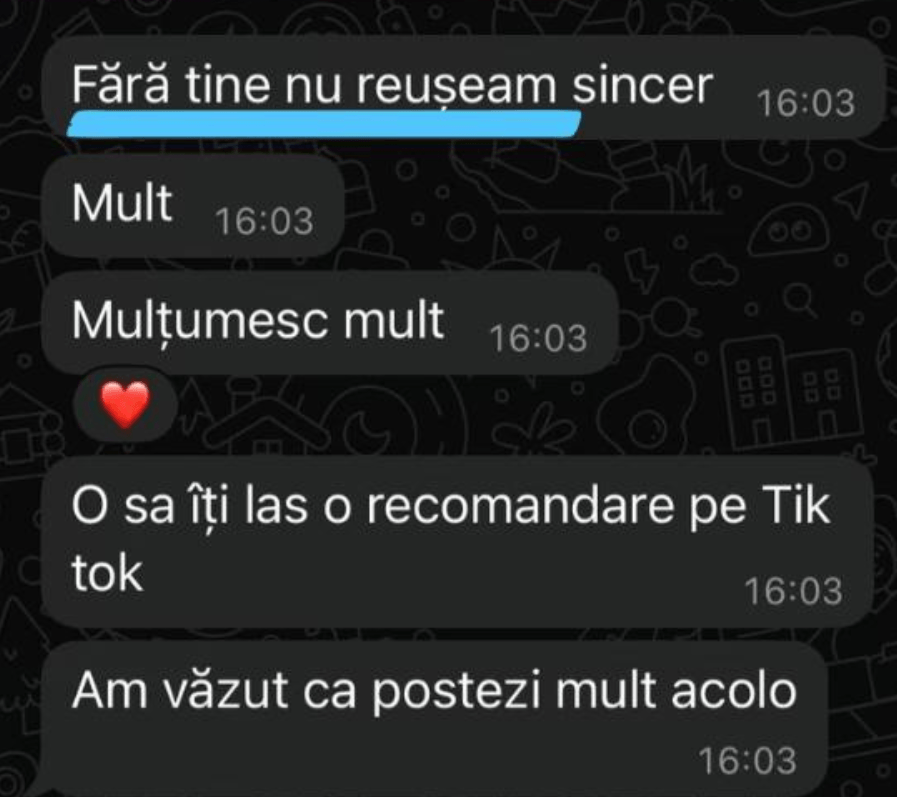The width and height of the screenshot is (897, 797).
Task: Click the timestamp in the Tik tok message
Action: (793, 590)
